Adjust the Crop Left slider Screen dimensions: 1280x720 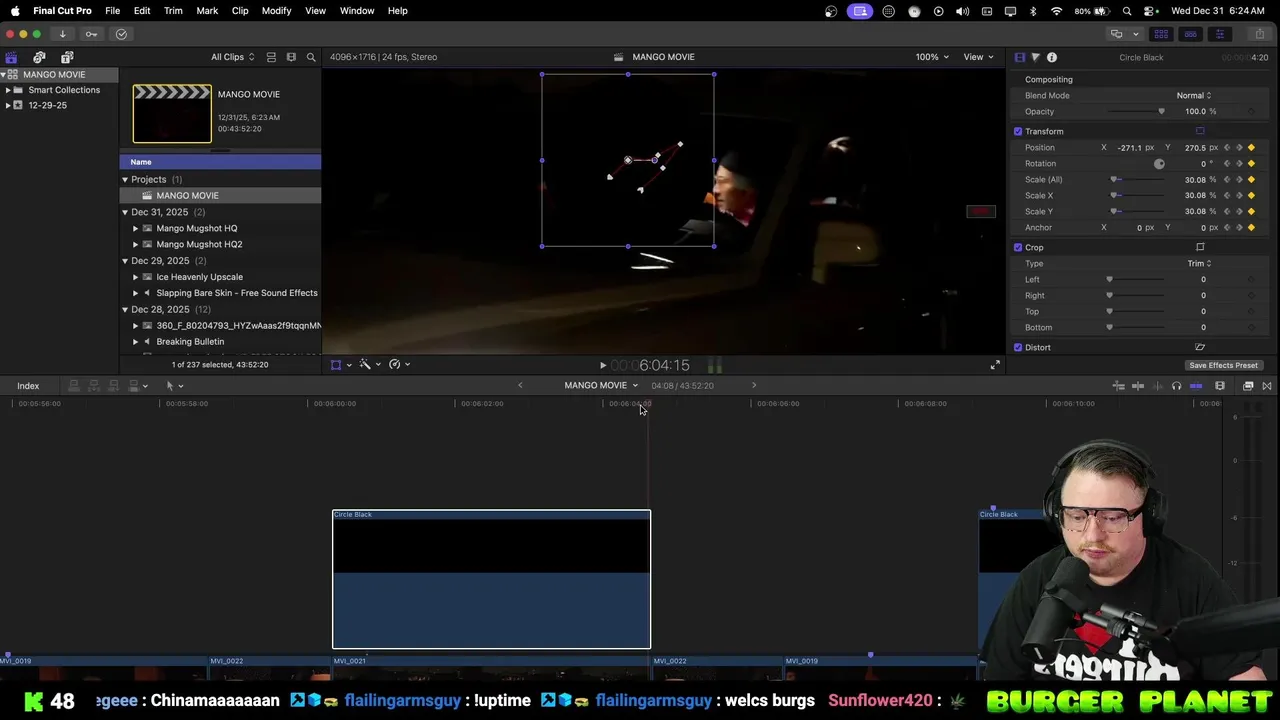point(1134,279)
